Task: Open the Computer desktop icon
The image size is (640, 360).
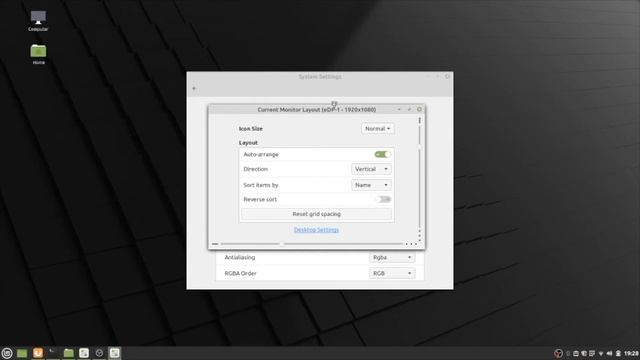Action: pyautogui.click(x=38, y=21)
